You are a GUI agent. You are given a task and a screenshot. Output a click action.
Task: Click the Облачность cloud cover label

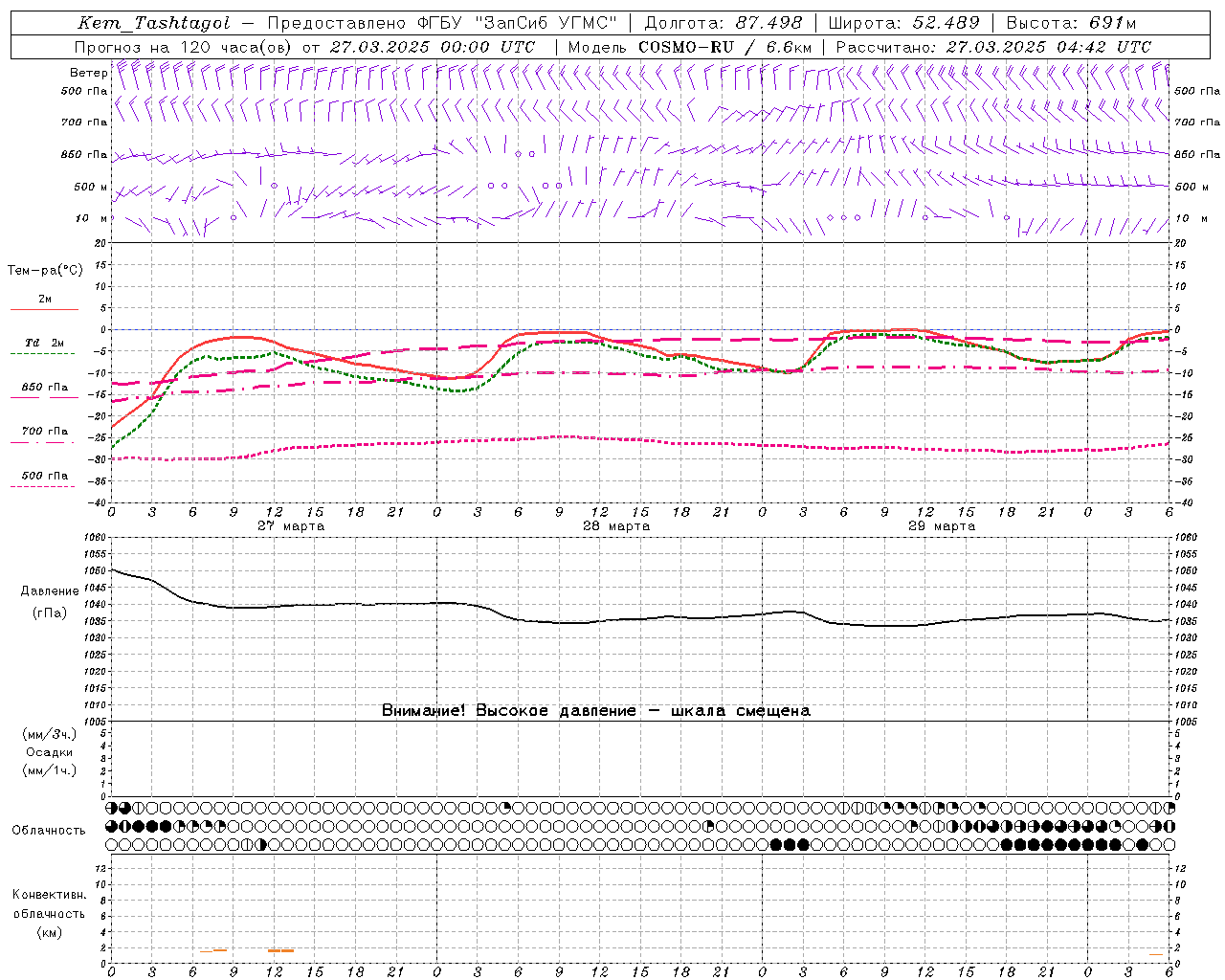49,830
